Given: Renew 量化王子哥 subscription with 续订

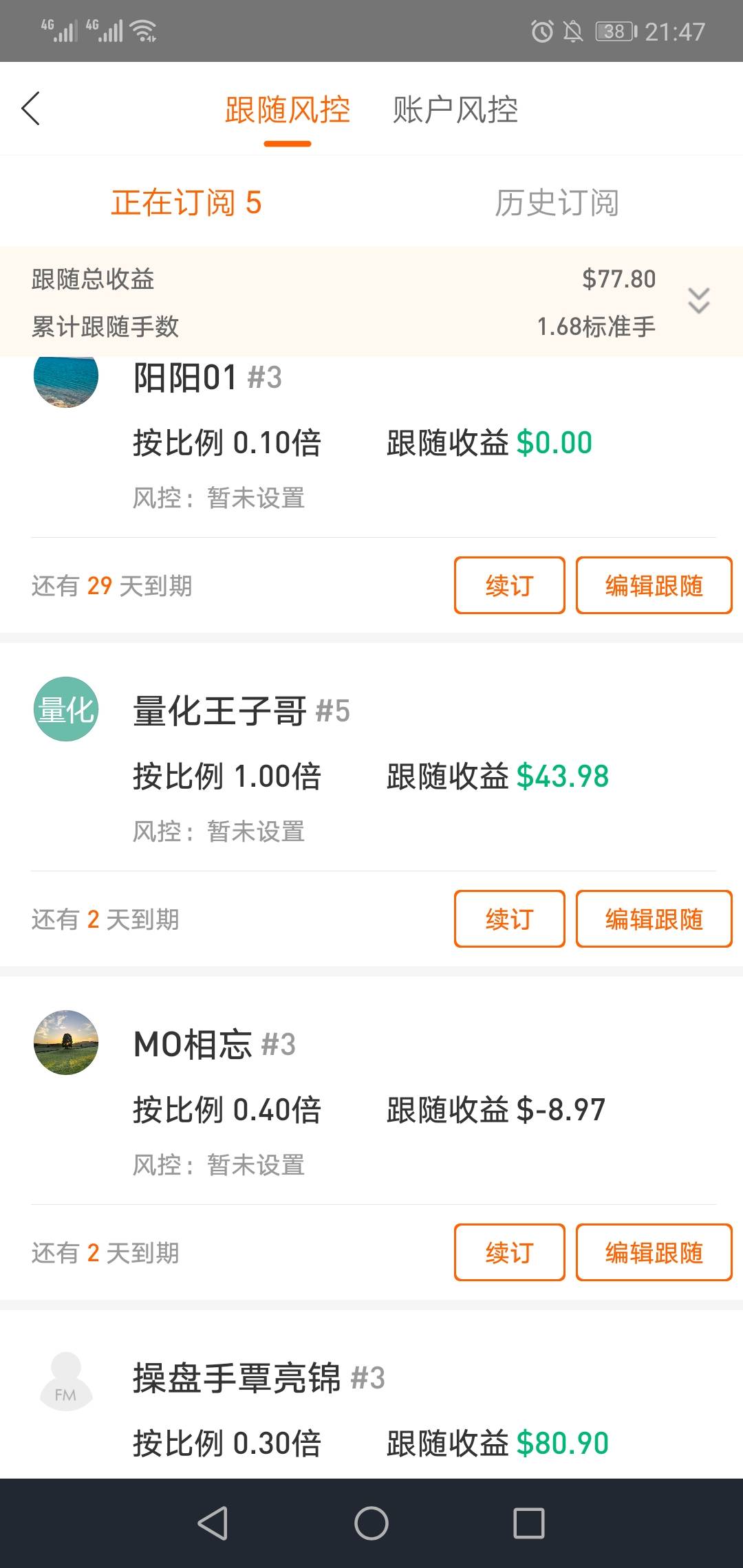Looking at the screenshot, I should pyautogui.click(x=509, y=919).
